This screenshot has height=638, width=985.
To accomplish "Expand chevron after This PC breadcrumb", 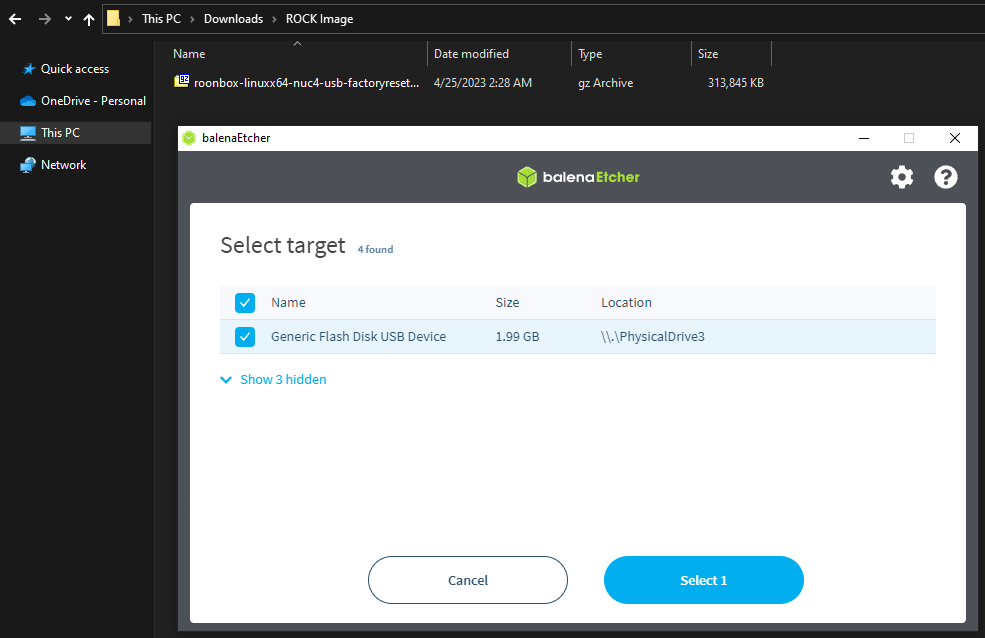I will click(x=192, y=19).
